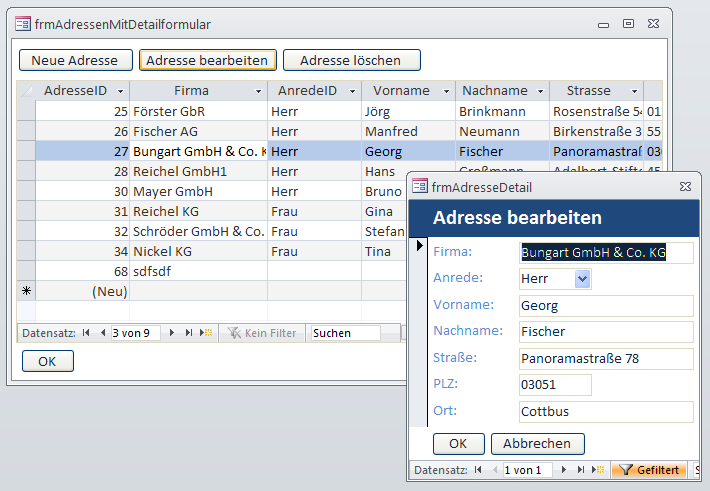Click the Abbrechen button

[x=537, y=443]
